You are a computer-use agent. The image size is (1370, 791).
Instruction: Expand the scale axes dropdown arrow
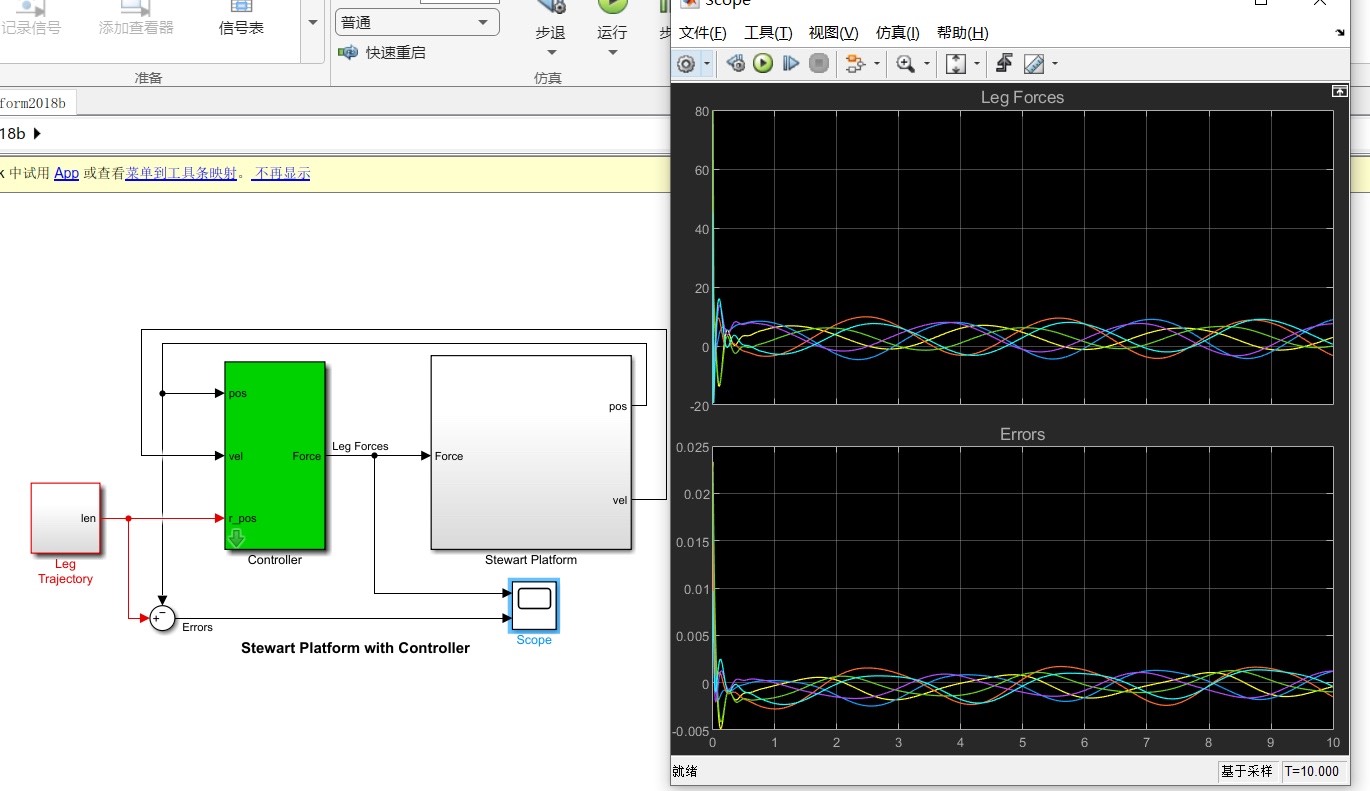coord(977,64)
